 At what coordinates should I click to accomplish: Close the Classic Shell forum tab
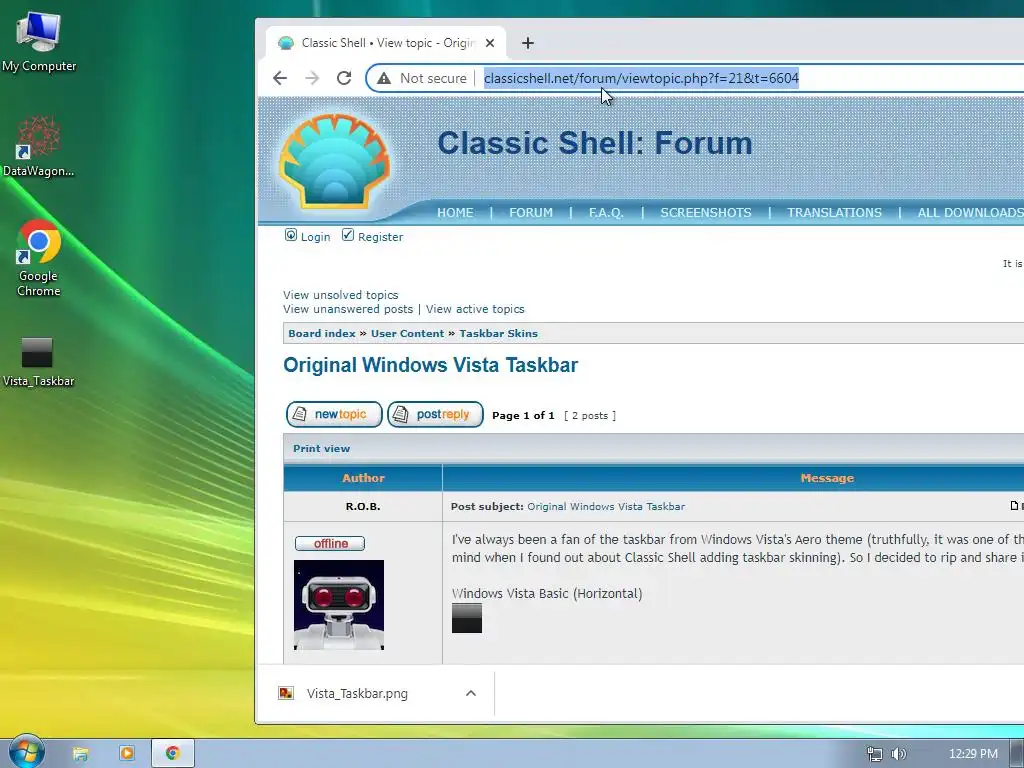coord(490,43)
